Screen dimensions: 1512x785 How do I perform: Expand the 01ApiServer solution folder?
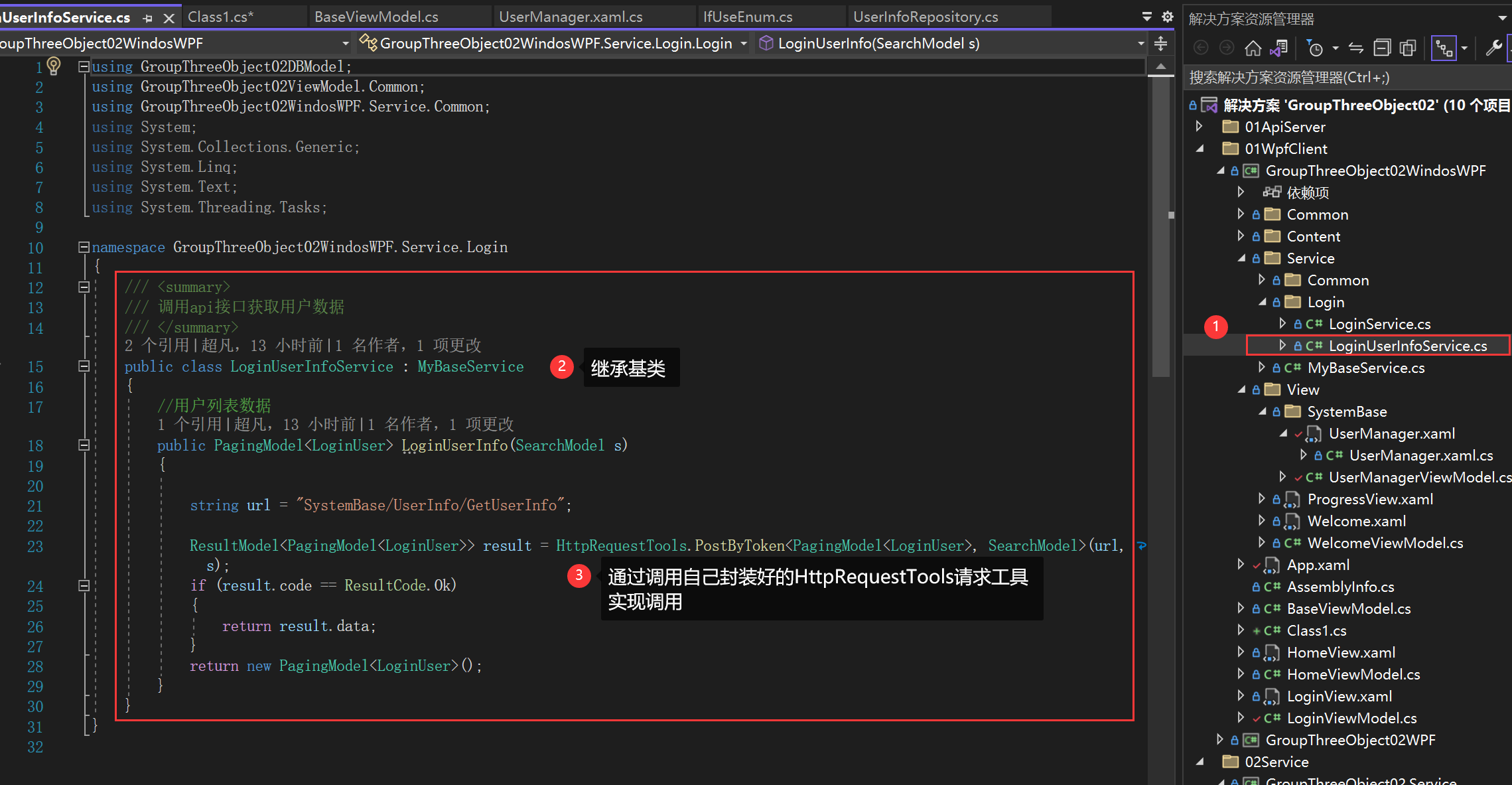pyautogui.click(x=1200, y=126)
